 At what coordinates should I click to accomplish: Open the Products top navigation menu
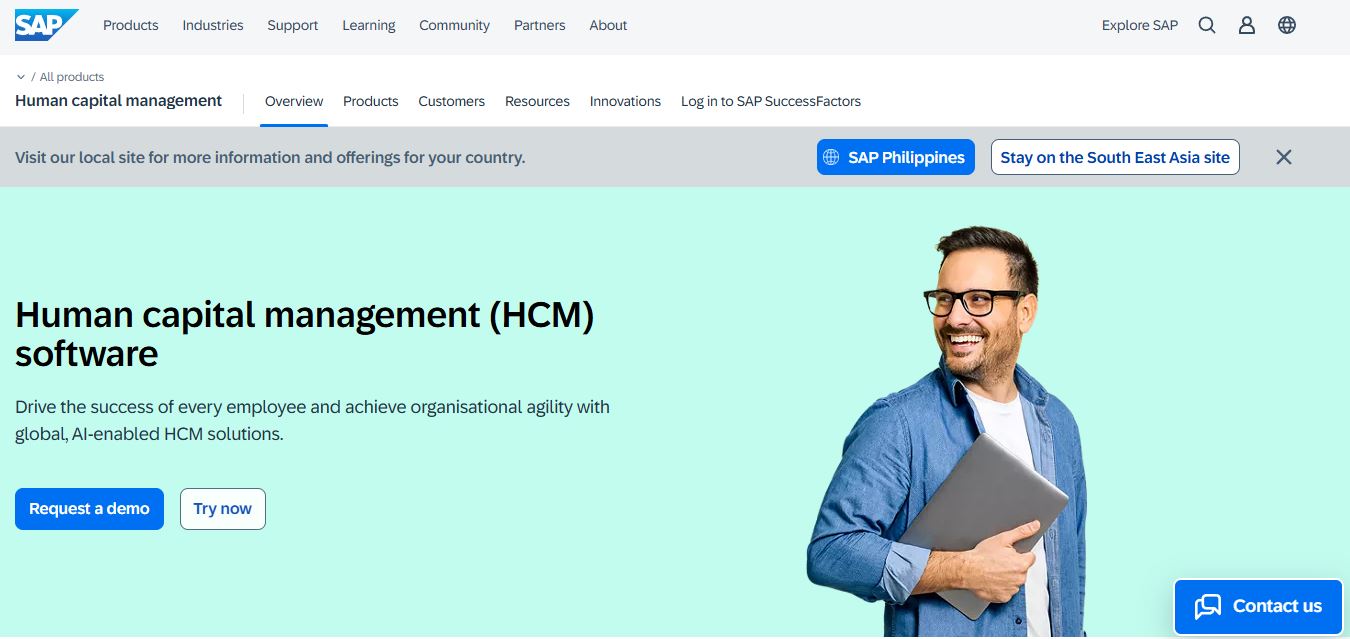tap(131, 25)
